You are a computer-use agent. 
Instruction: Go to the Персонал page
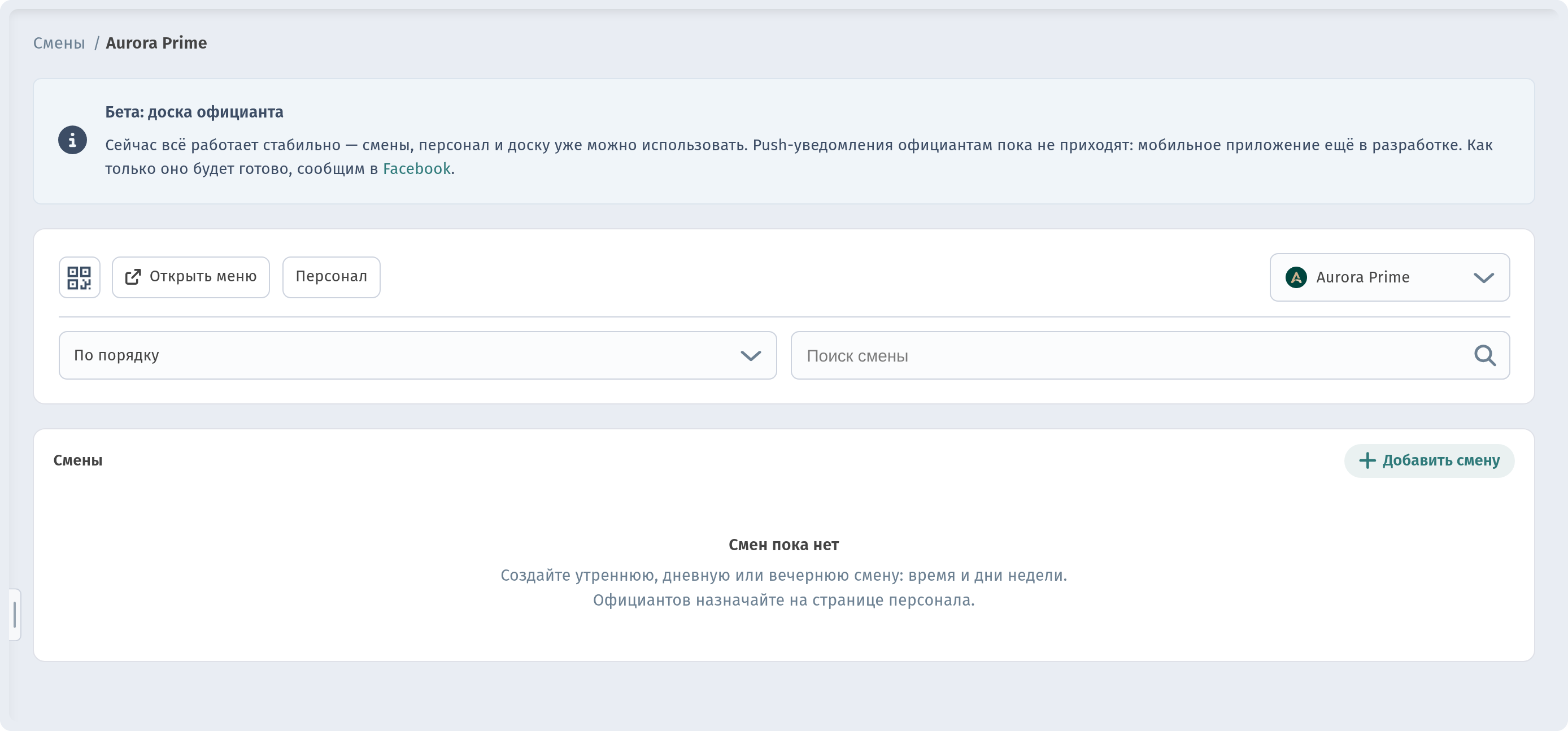click(331, 277)
